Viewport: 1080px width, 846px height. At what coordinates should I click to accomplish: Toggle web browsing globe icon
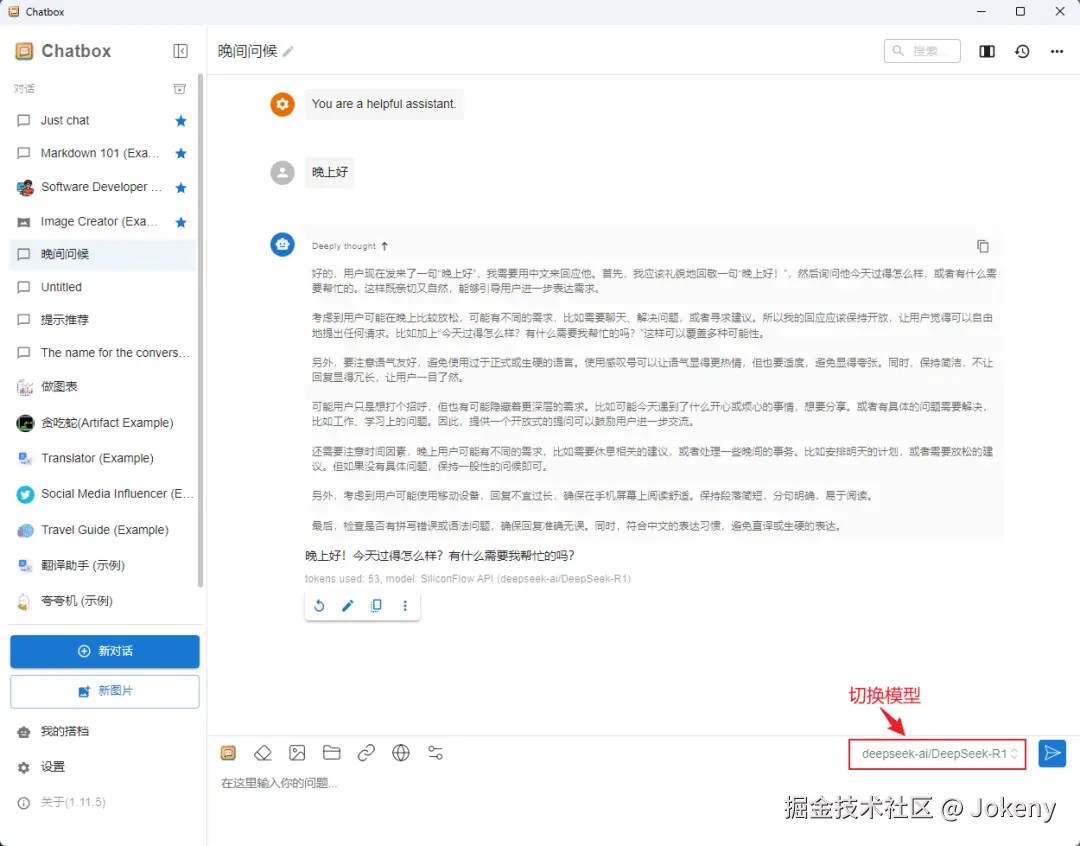(401, 753)
